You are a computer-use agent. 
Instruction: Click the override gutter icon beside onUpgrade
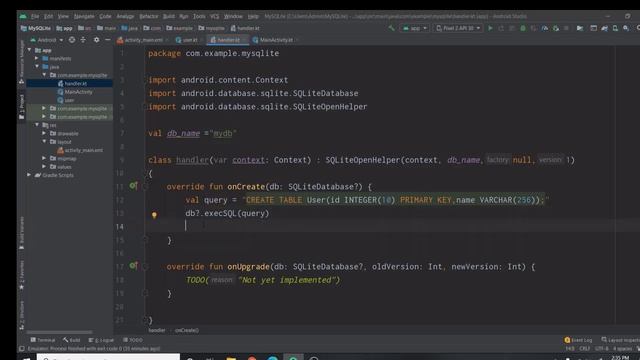click(133, 266)
